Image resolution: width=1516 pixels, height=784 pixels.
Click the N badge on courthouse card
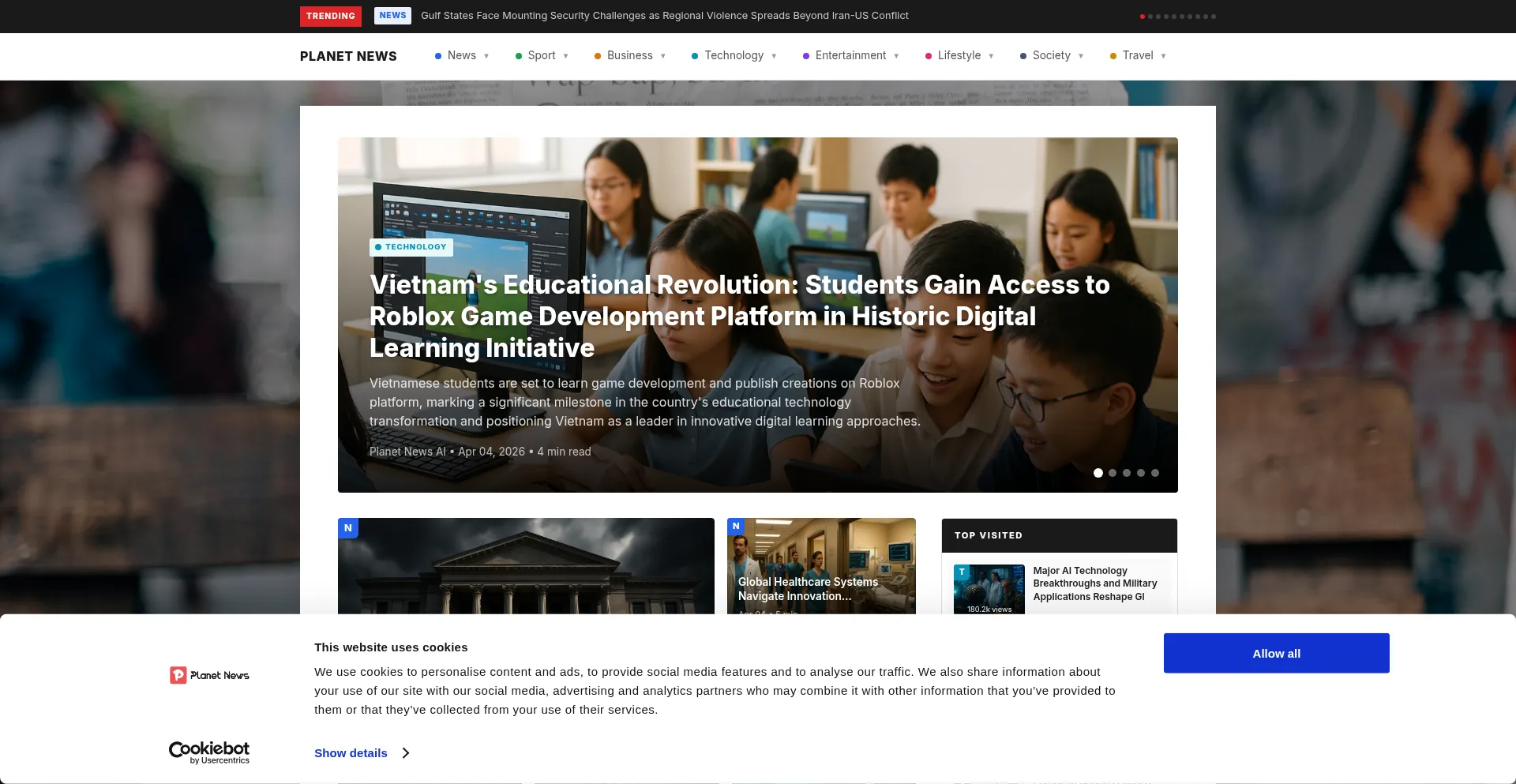(348, 528)
